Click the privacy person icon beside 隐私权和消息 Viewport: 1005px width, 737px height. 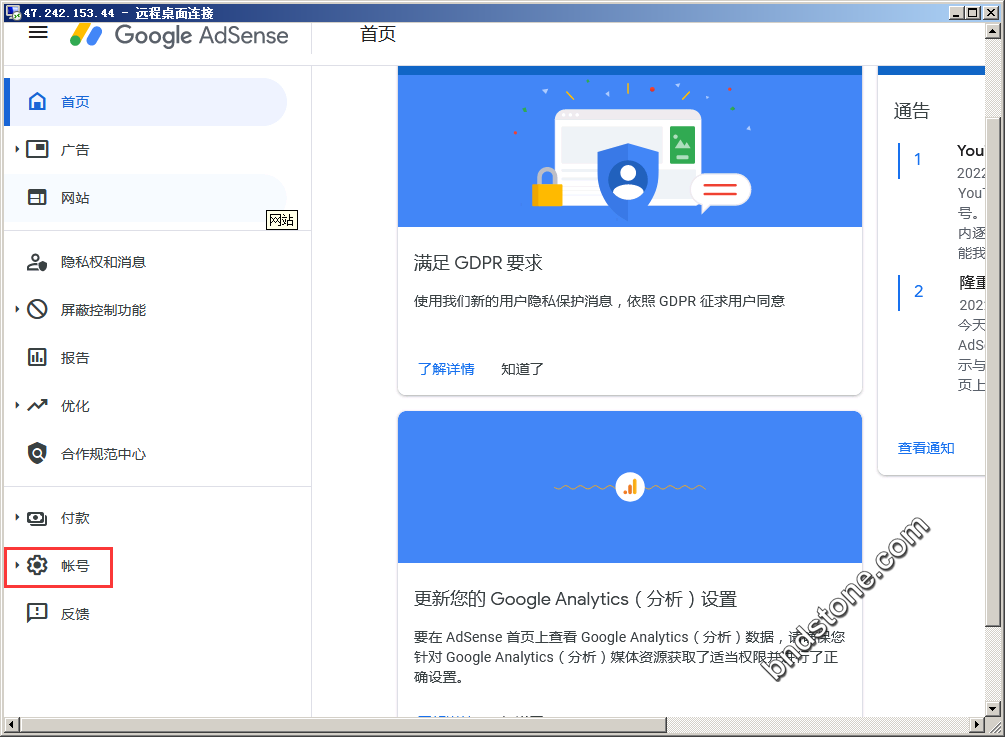tap(37, 261)
